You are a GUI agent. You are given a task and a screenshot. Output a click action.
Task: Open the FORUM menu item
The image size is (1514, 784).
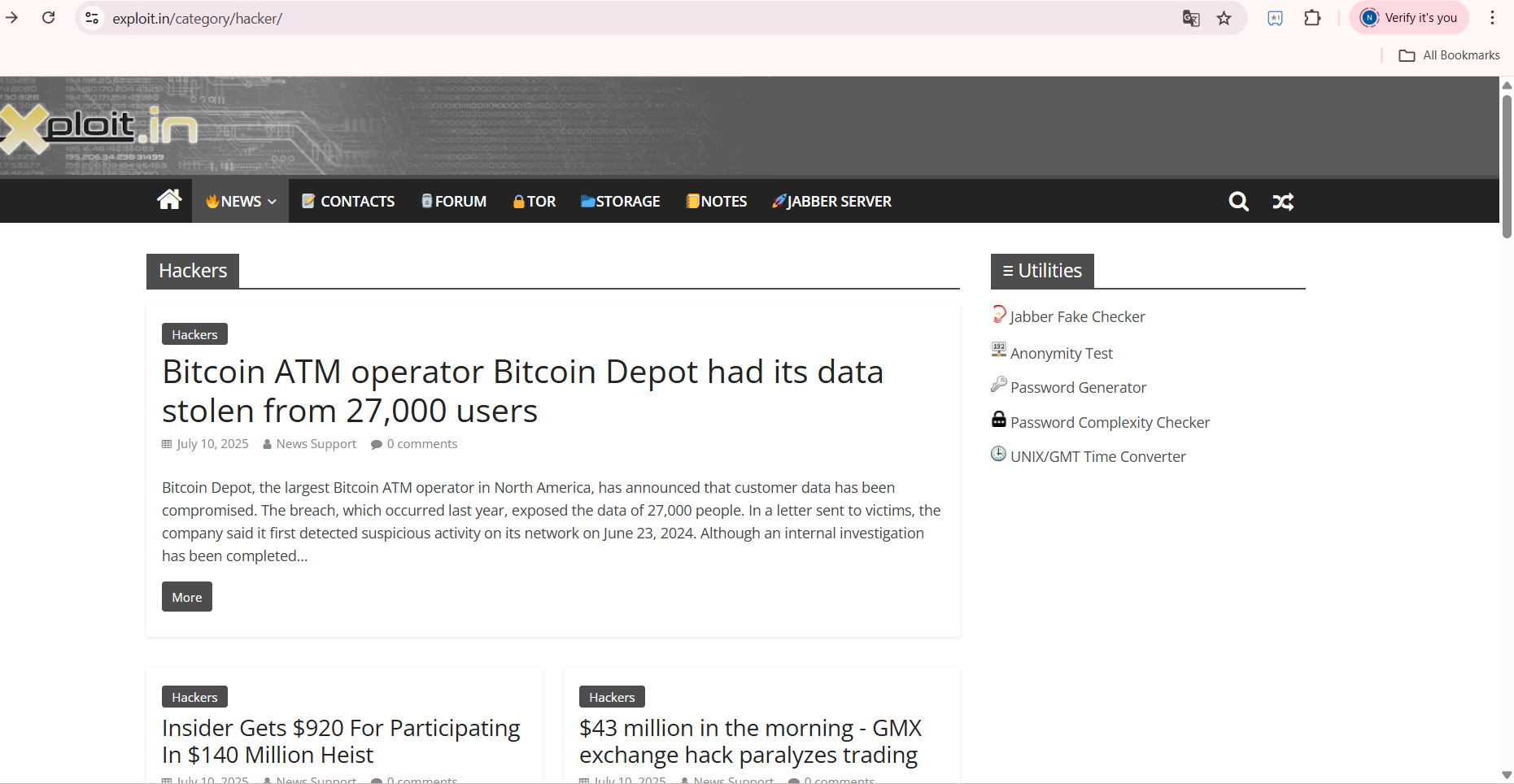[x=454, y=201]
